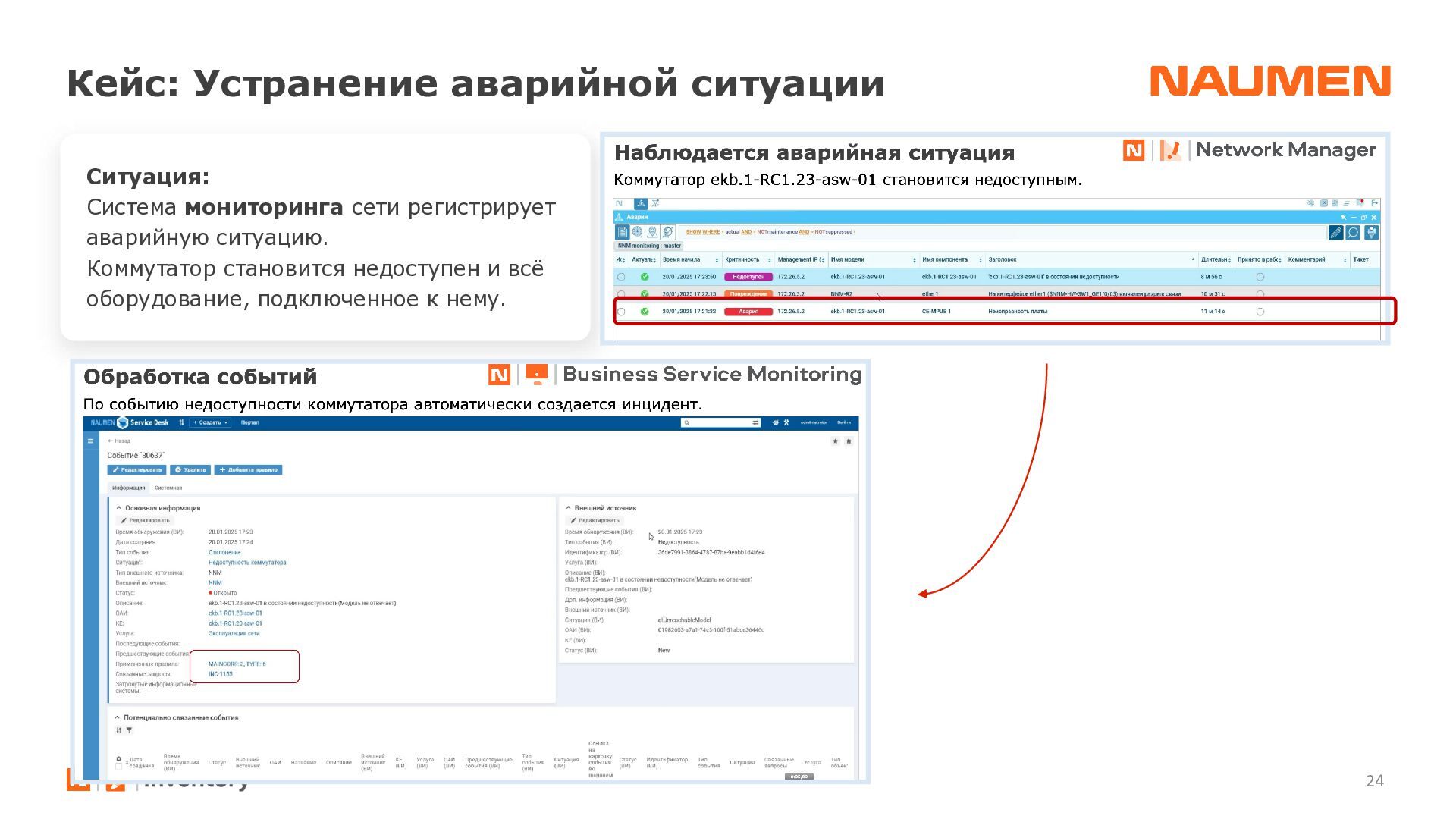Click the Service Desk search field

(717, 422)
